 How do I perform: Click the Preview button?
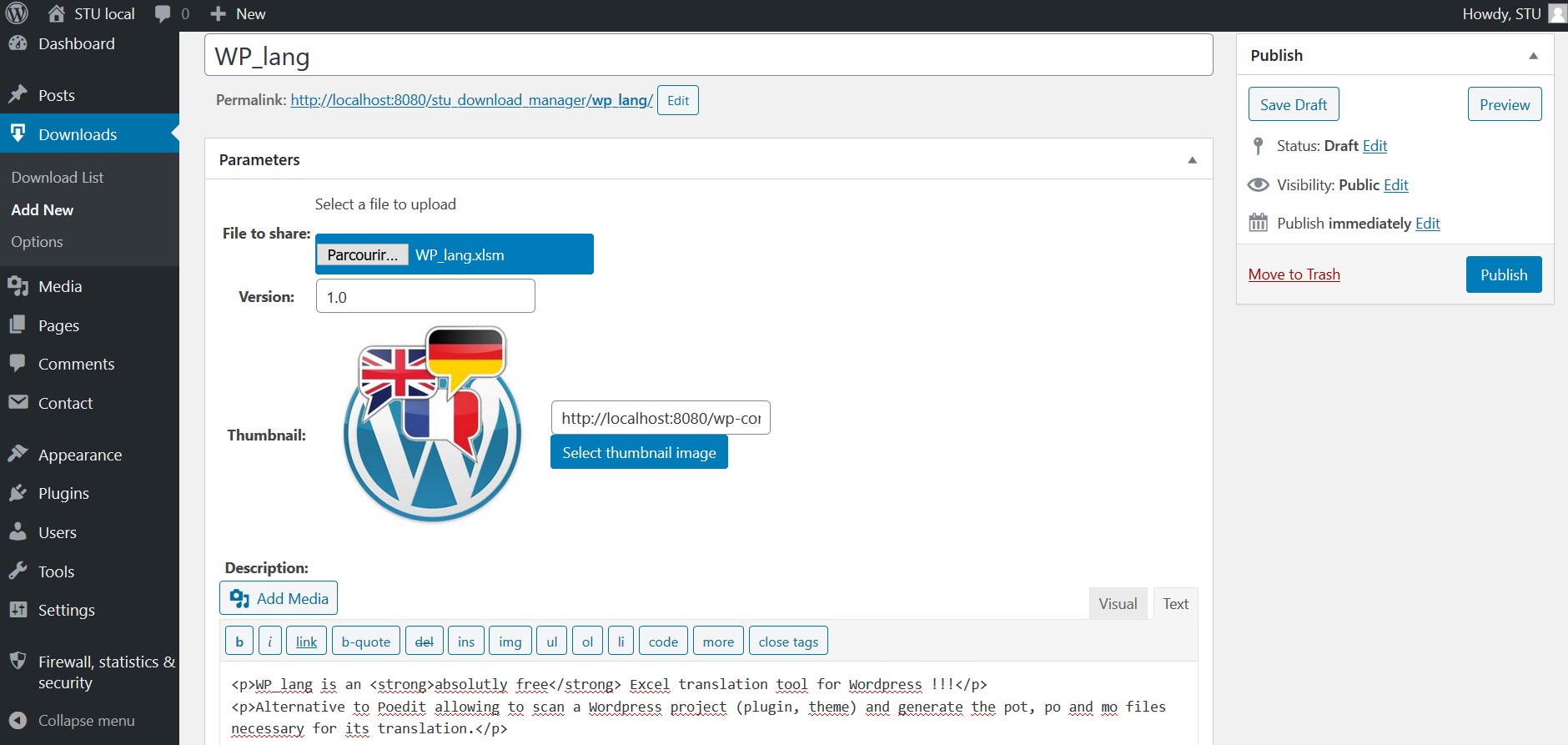(x=1505, y=104)
